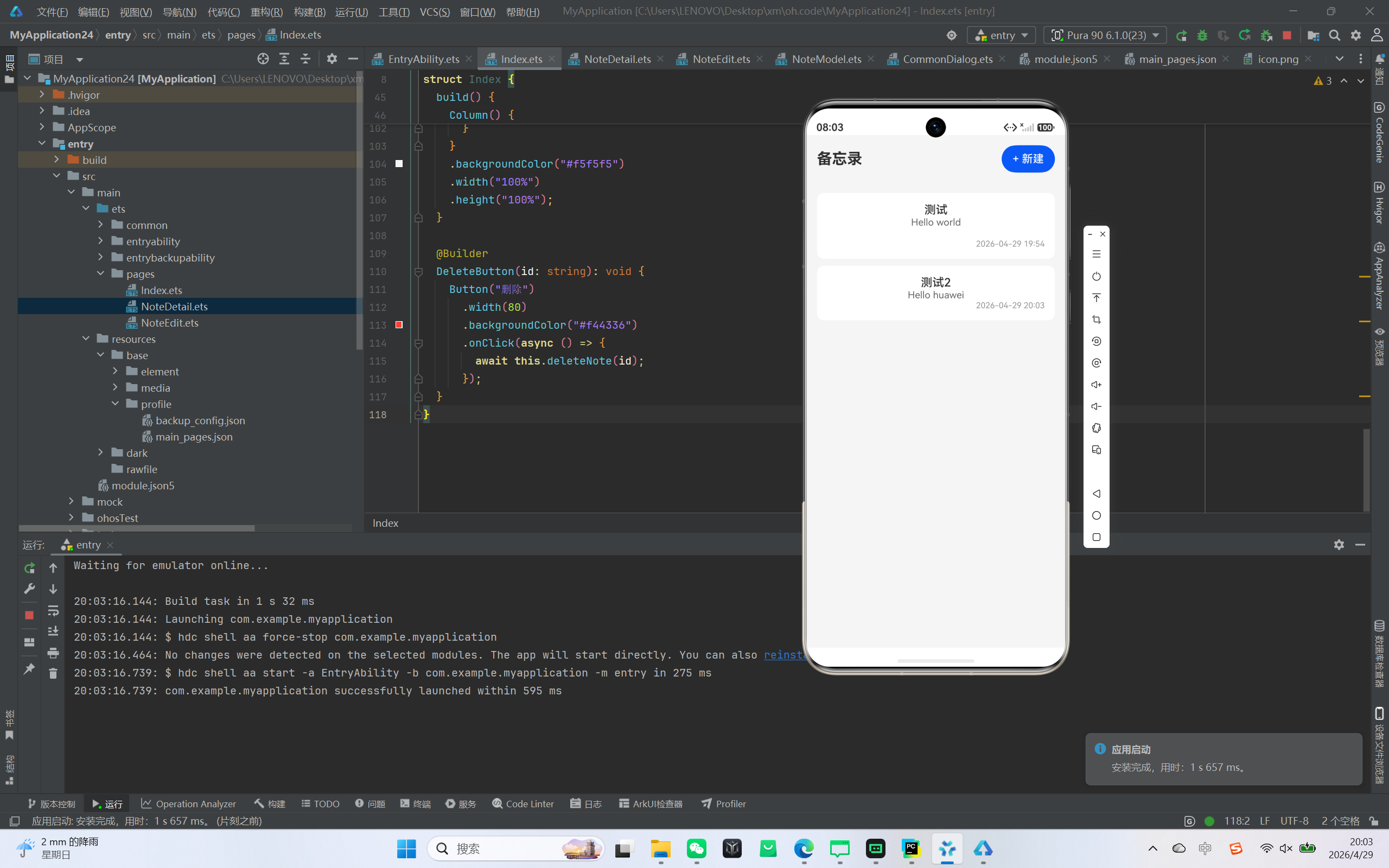Image resolution: width=1389 pixels, height=868 pixels.
Task: Click locate file target icon in project panel
Action: (263, 59)
